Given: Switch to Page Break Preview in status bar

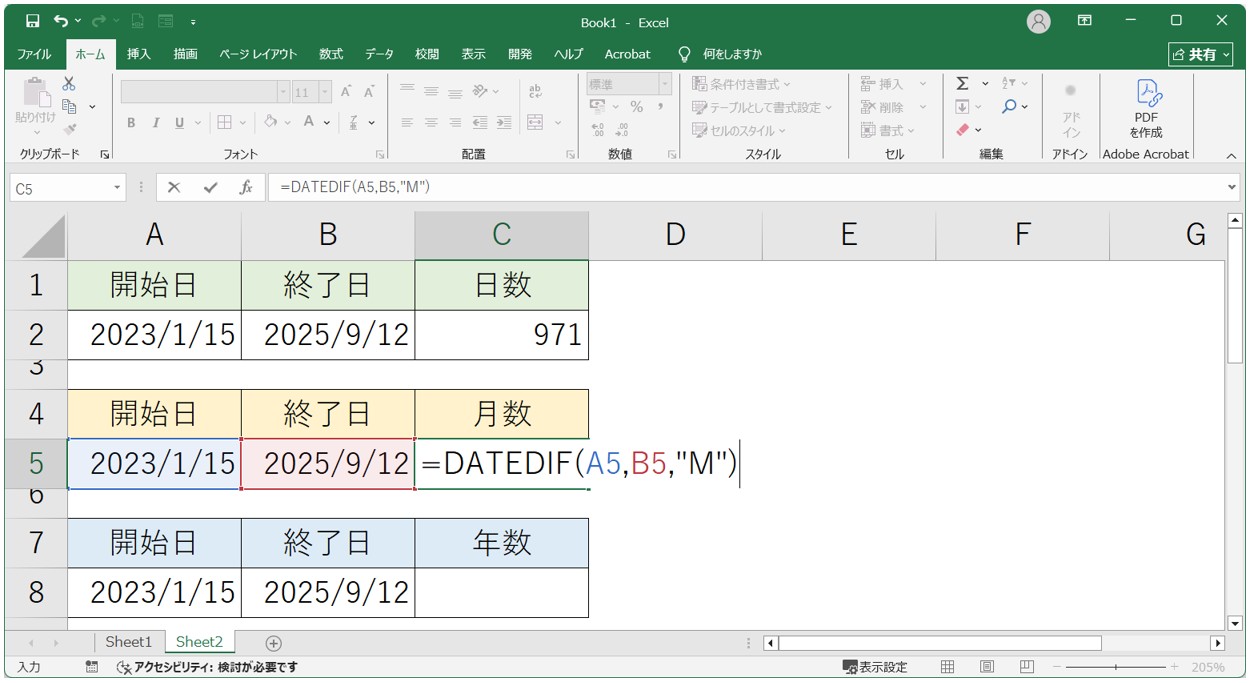Looking at the screenshot, I should pos(1026,667).
